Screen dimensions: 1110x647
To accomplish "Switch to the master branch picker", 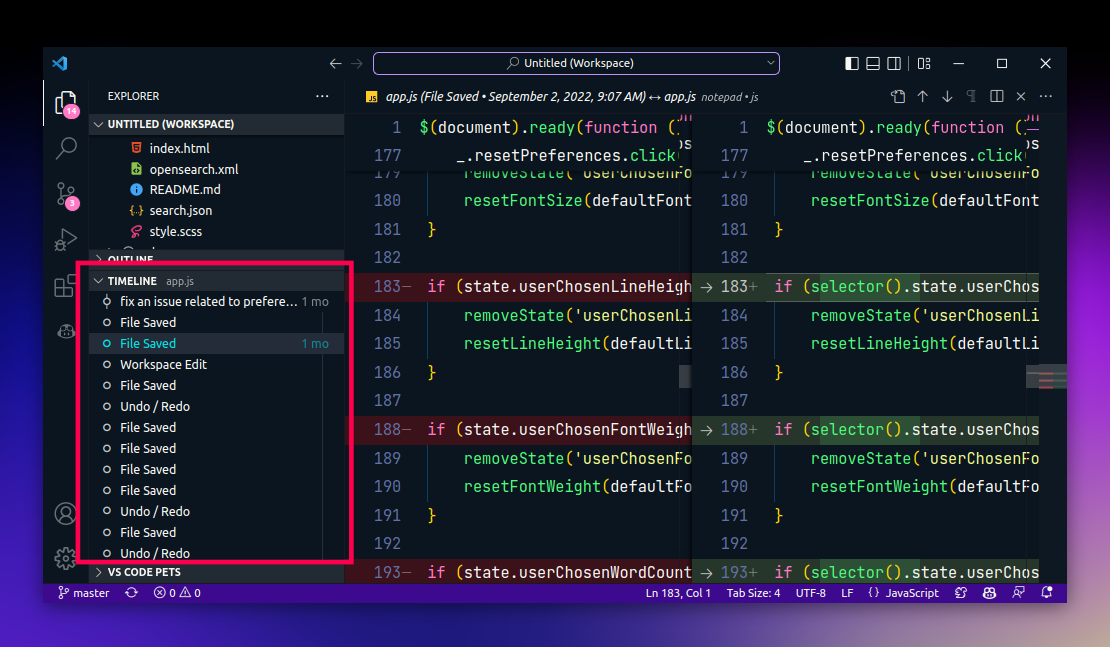I will [x=84, y=592].
